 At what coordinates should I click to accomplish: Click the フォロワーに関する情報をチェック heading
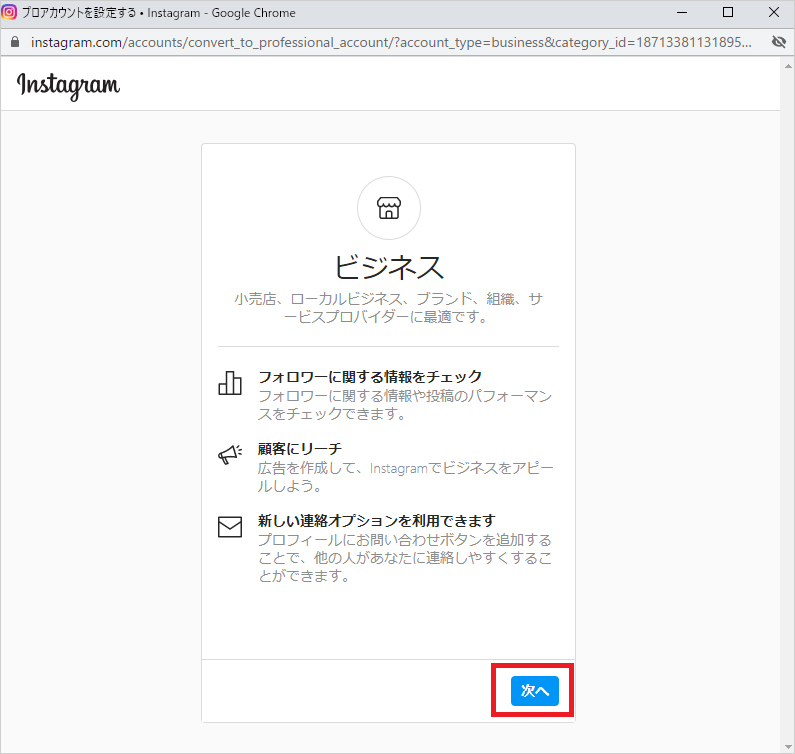point(370,377)
